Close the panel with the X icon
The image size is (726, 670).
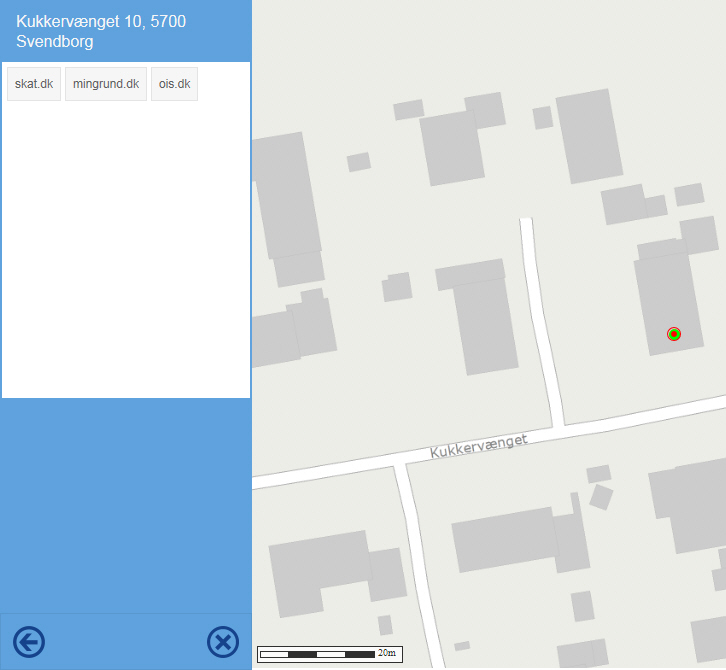pyautogui.click(x=223, y=642)
